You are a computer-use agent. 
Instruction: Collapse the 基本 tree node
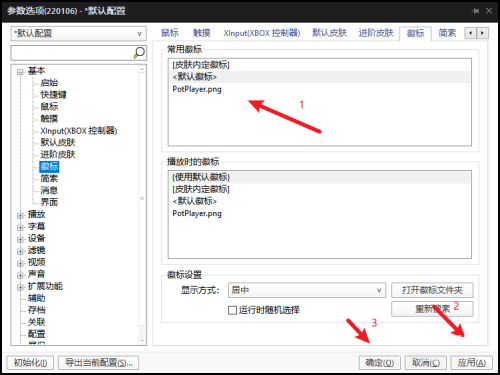tap(21, 71)
